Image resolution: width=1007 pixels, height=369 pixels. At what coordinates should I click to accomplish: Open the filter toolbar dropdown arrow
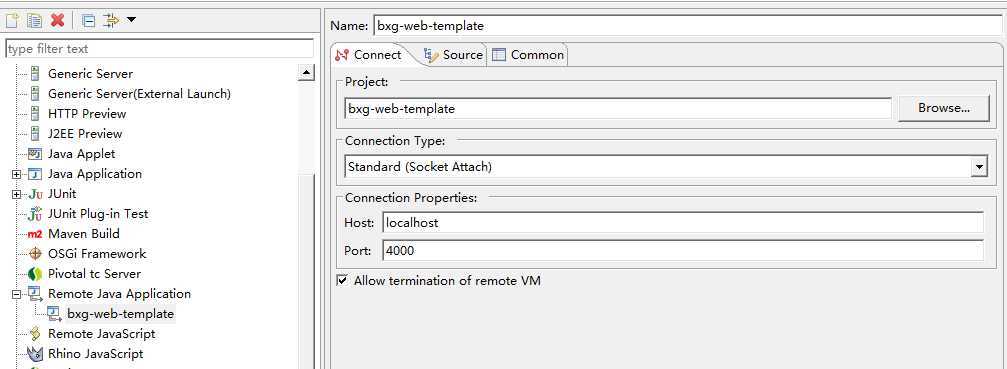(x=131, y=21)
